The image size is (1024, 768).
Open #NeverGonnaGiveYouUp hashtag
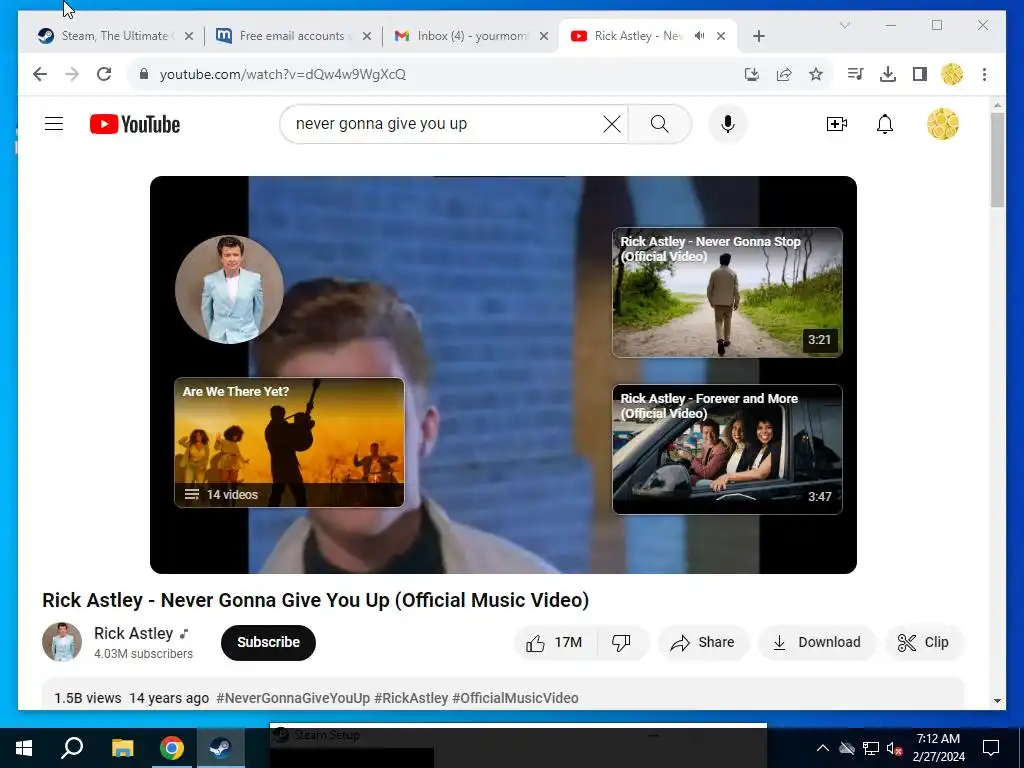pyautogui.click(x=293, y=697)
